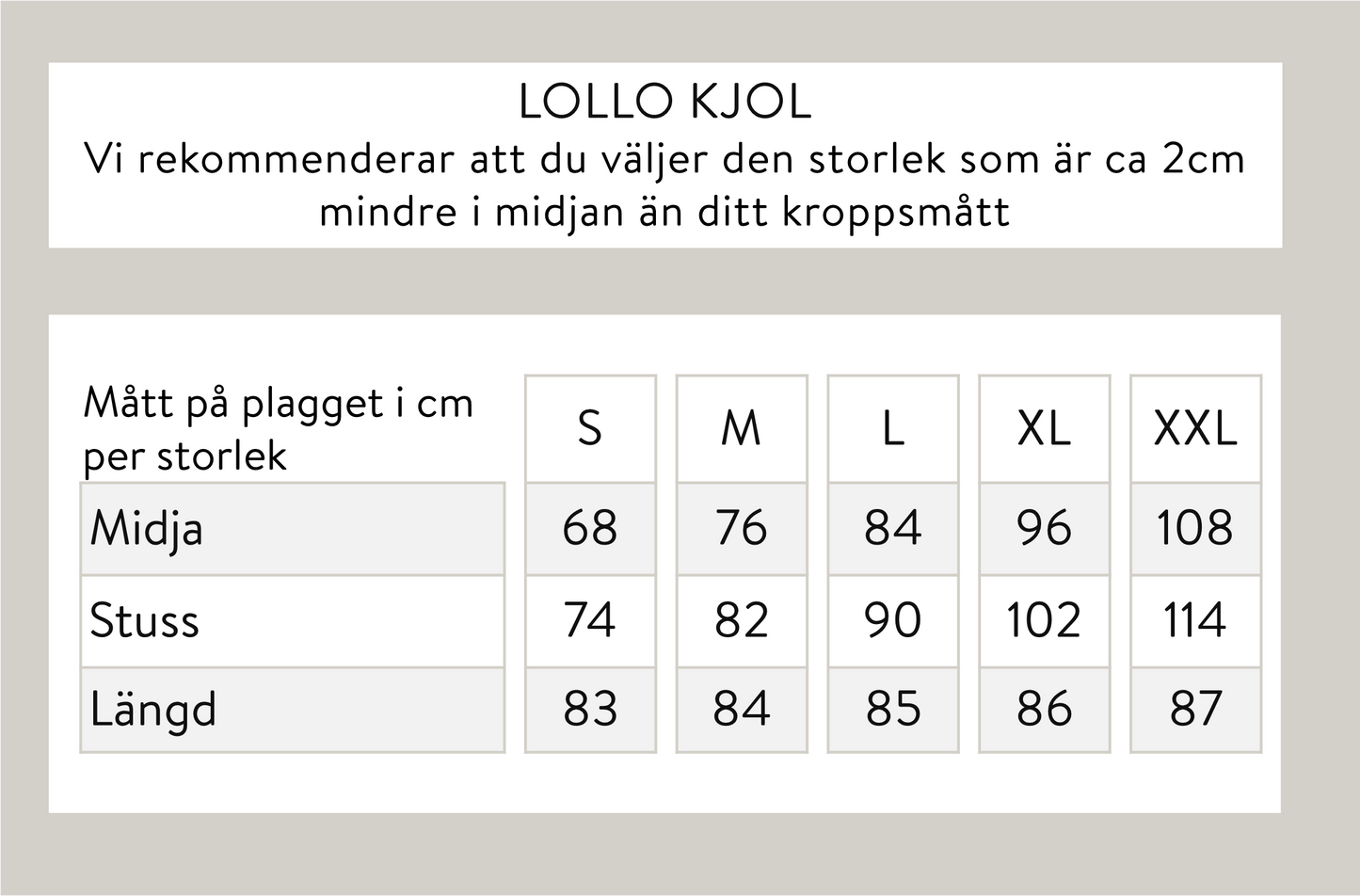Click the Midja value 96 for size XL
1360x896 pixels.
1044,528
